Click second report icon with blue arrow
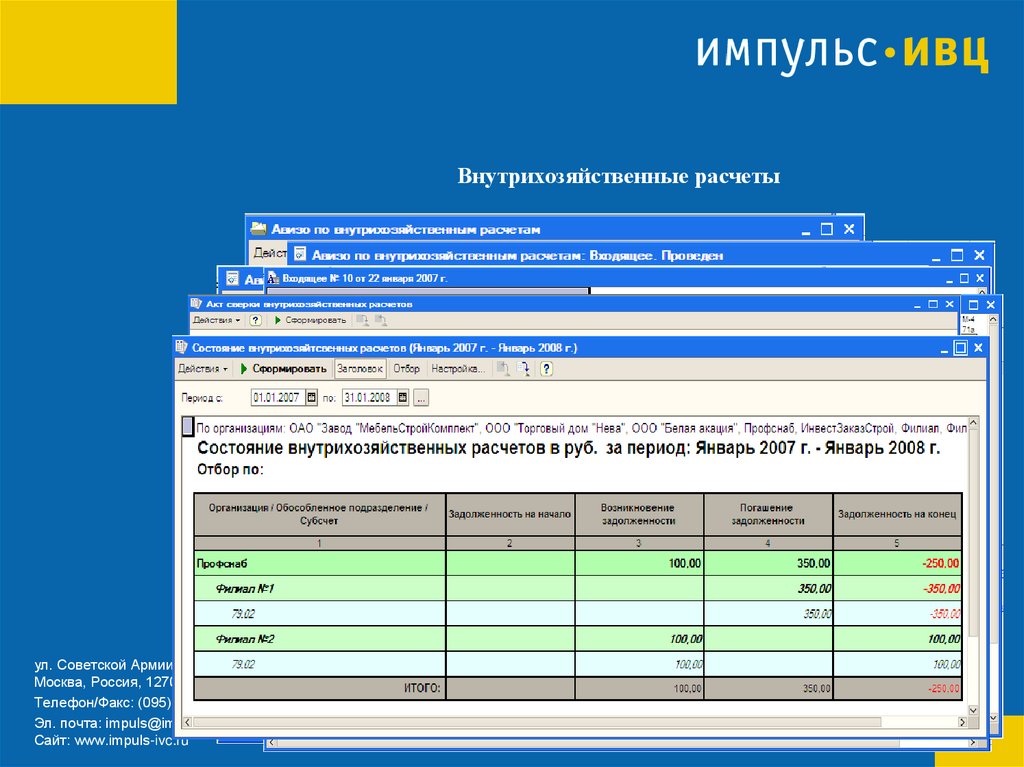Image resolution: width=1024 pixels, height=767 pixels. (524, 369)
